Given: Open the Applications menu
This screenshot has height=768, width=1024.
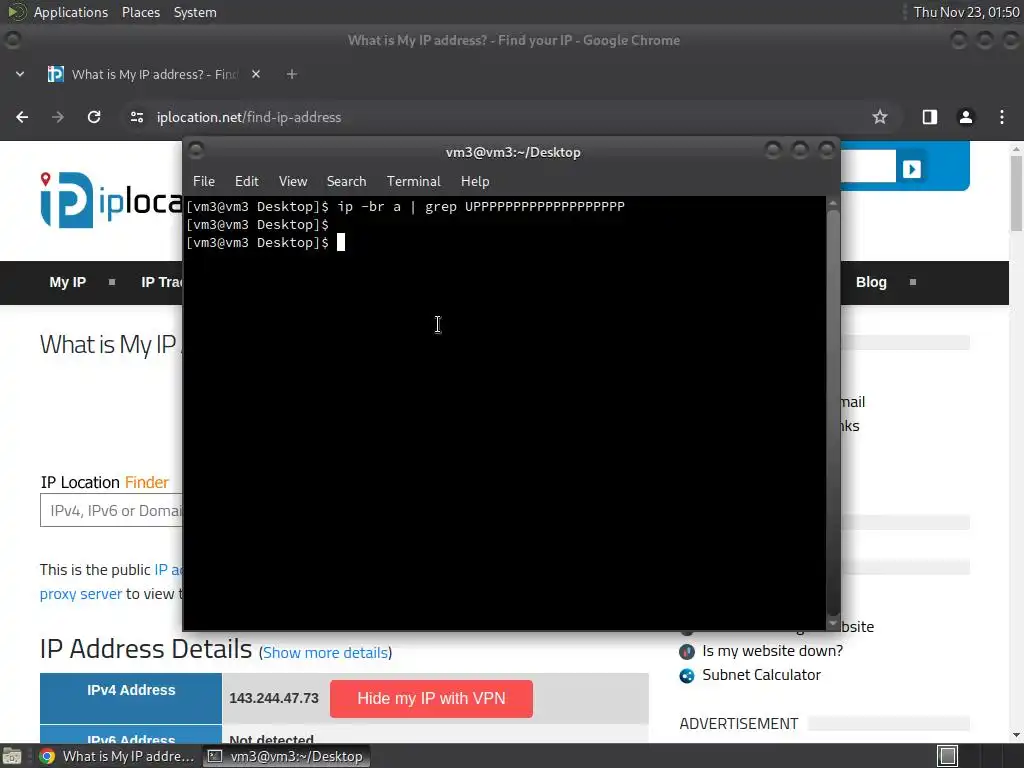Looking at the screenshot, I should pyautogui.click(x=71, y=12).
